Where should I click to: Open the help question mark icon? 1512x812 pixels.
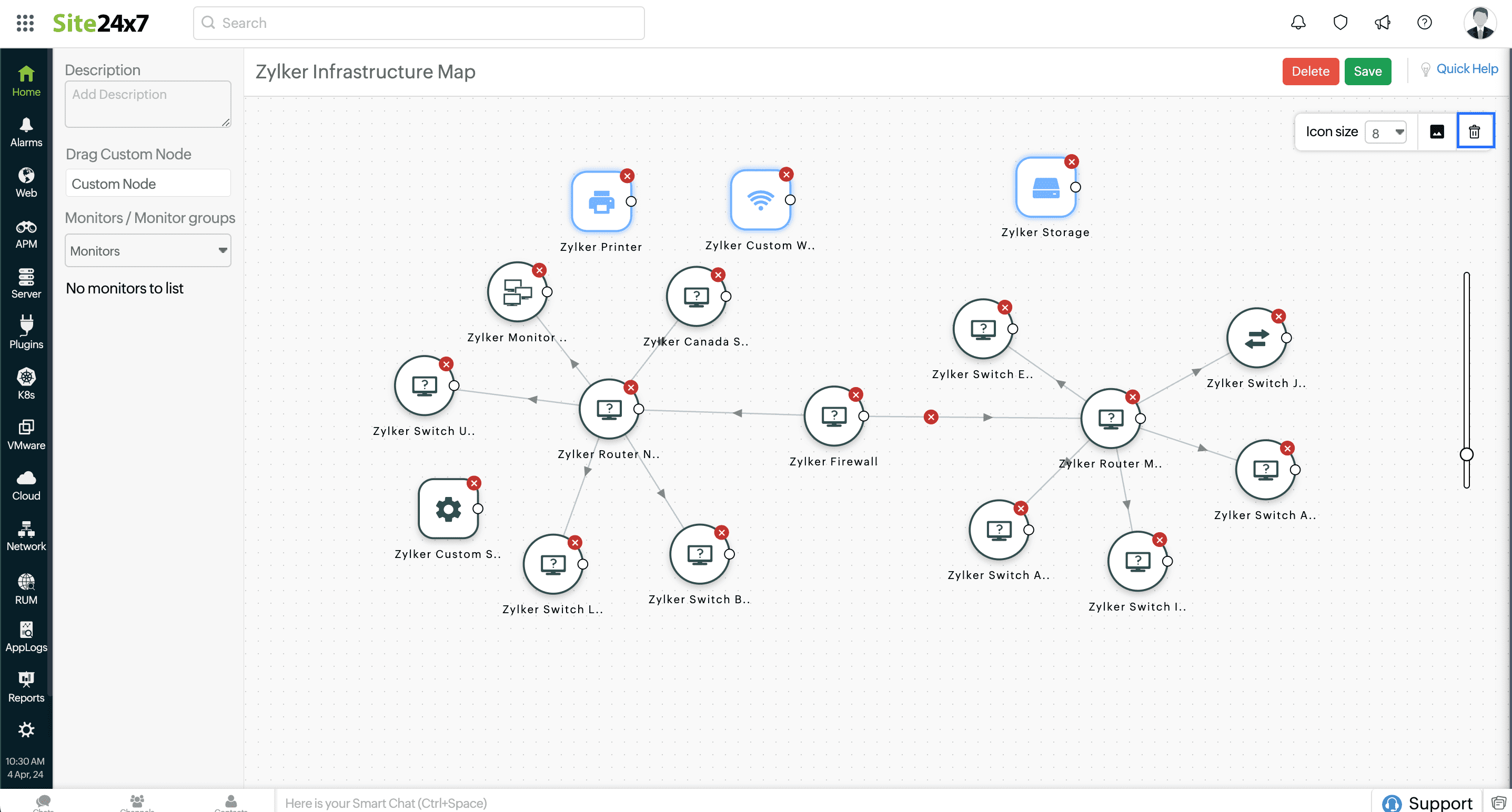pyautogui.click(x=1424, y=22)
